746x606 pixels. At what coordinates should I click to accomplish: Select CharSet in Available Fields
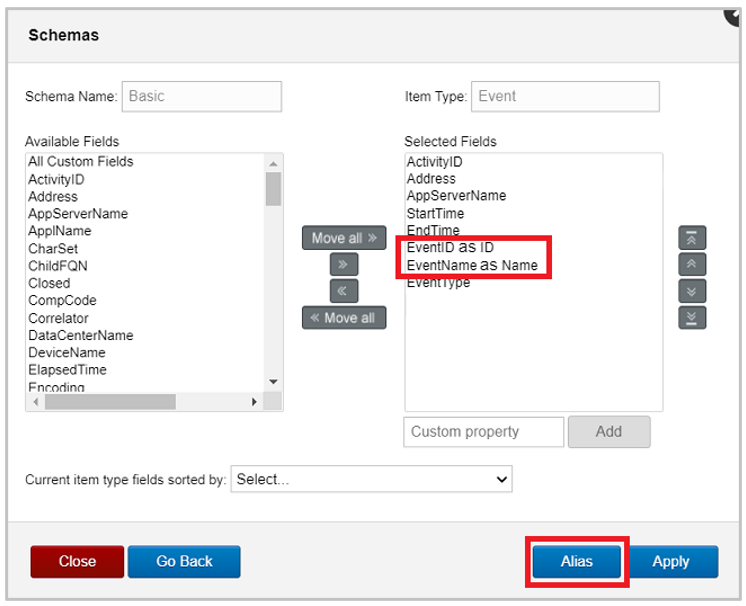[53, 248]
